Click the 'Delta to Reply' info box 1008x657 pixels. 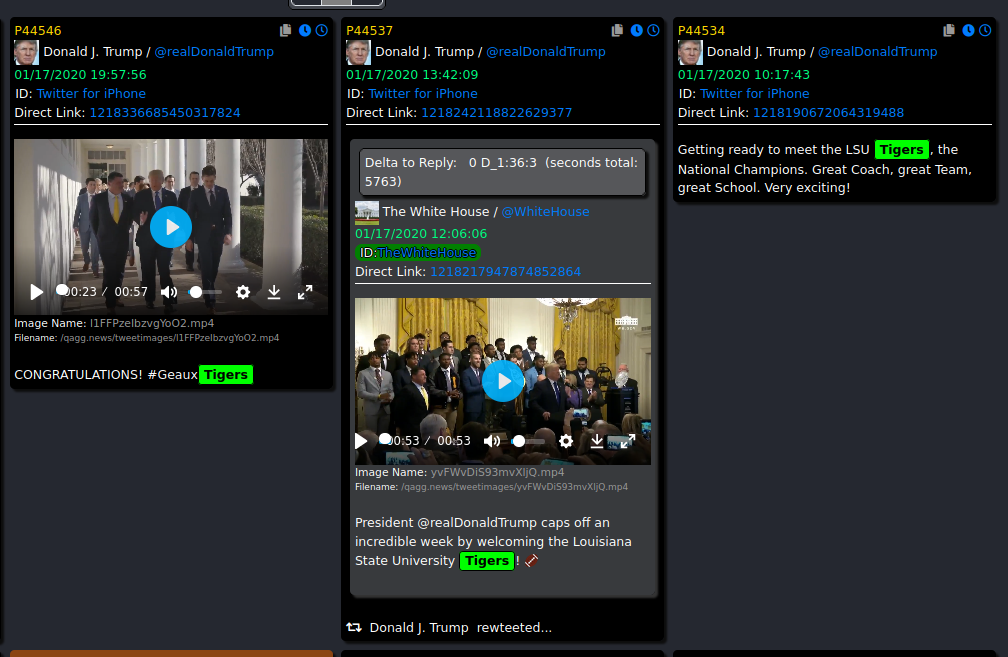[501, 172]
